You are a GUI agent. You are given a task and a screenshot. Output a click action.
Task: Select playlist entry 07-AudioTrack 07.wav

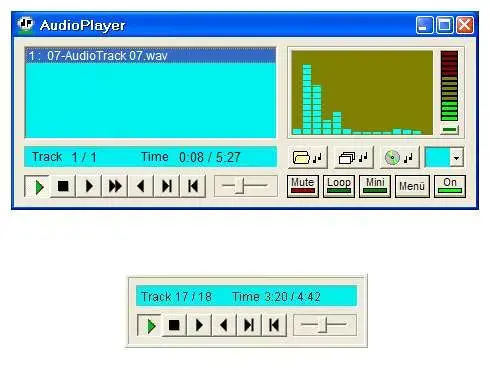coord(150,56)
